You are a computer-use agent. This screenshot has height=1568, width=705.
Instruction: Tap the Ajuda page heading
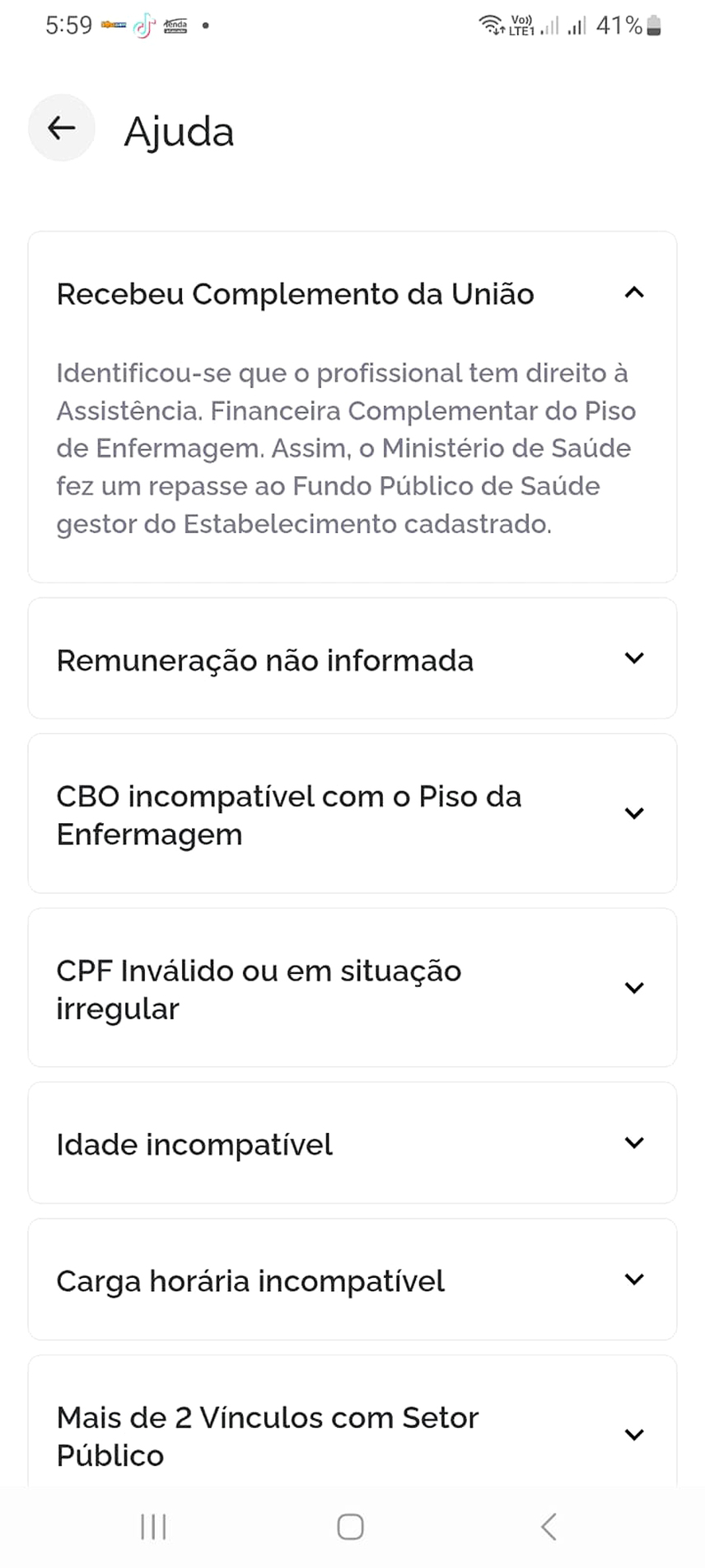pyautogui.click(x=179, y=132)
